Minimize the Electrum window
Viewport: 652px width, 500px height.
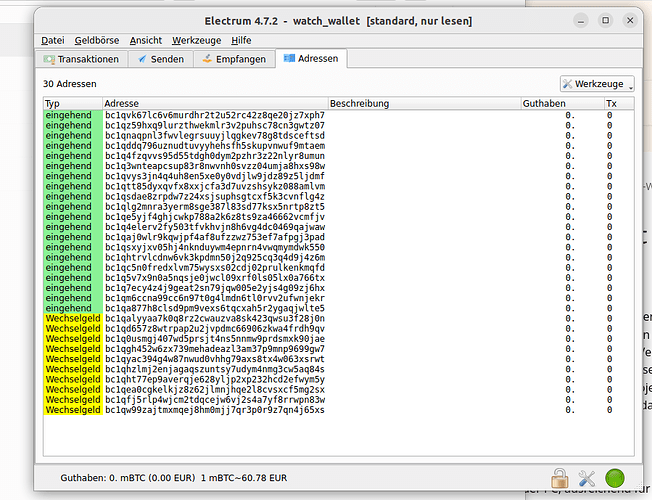(x=581, y=20)
